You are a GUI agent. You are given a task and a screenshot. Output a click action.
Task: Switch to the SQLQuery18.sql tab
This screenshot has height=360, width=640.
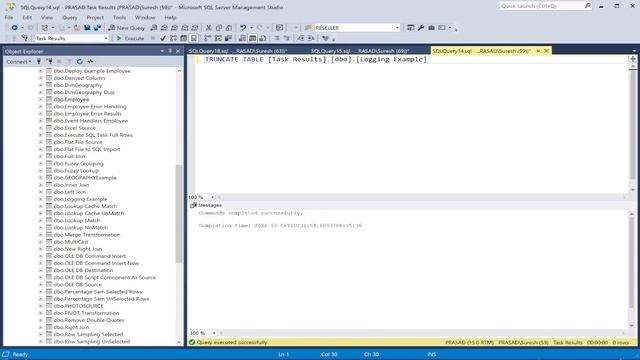238,51
